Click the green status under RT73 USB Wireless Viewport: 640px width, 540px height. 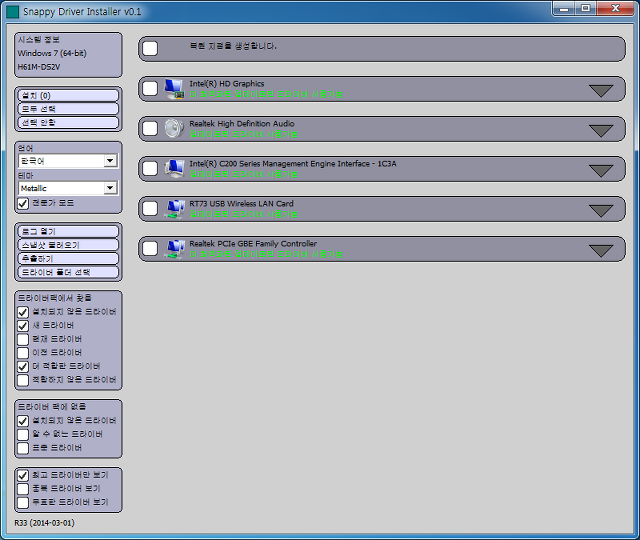coord(243,214)
